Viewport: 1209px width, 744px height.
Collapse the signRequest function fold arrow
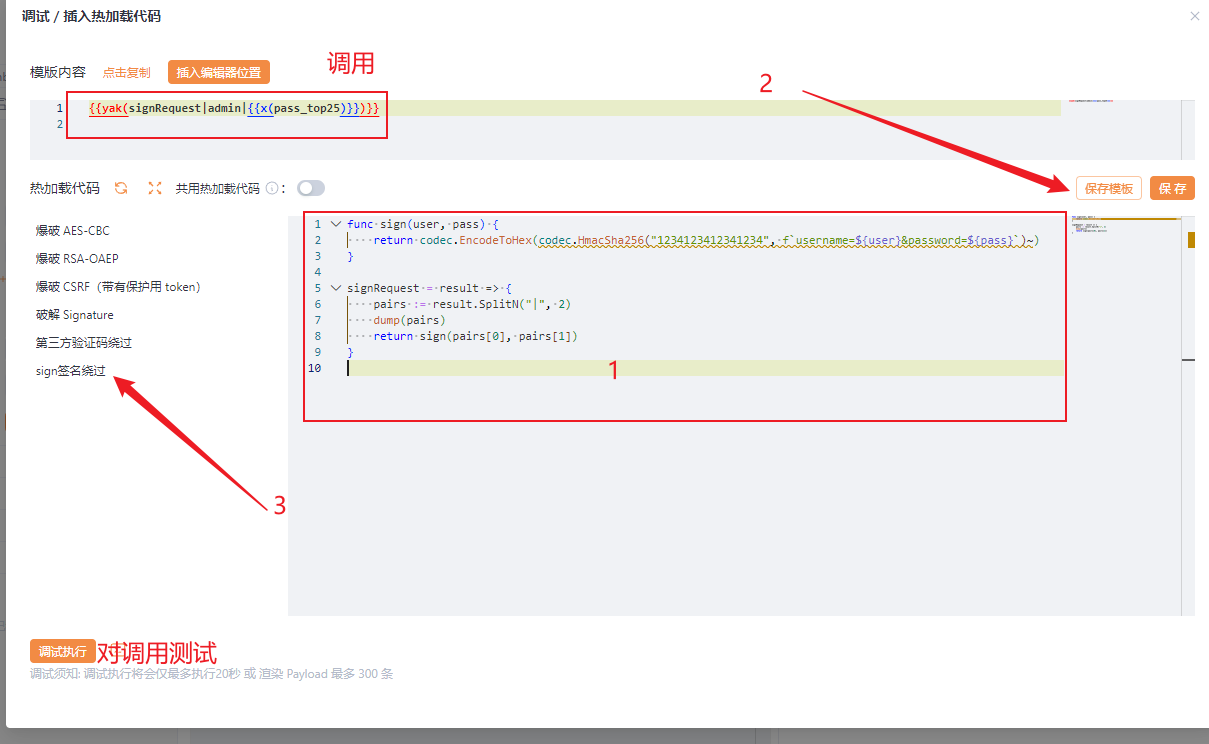click(x=335, y=288)
